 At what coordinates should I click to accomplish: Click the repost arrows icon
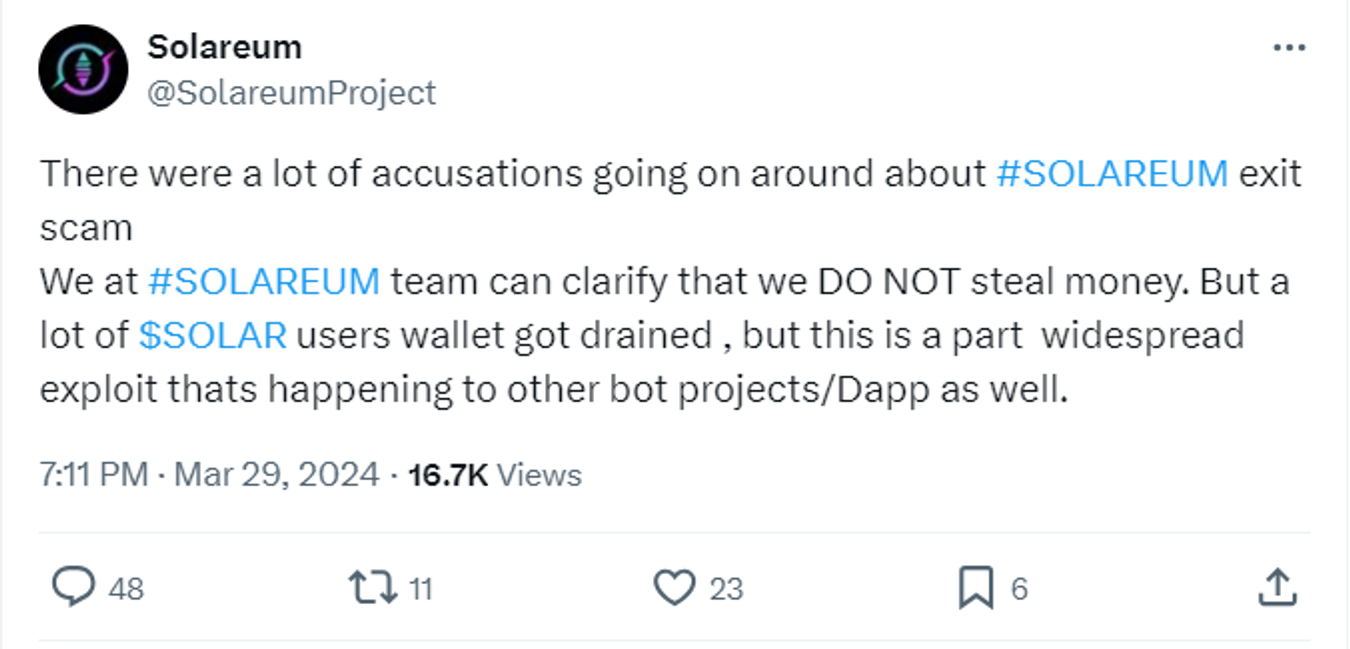click(x=373, y=587)
